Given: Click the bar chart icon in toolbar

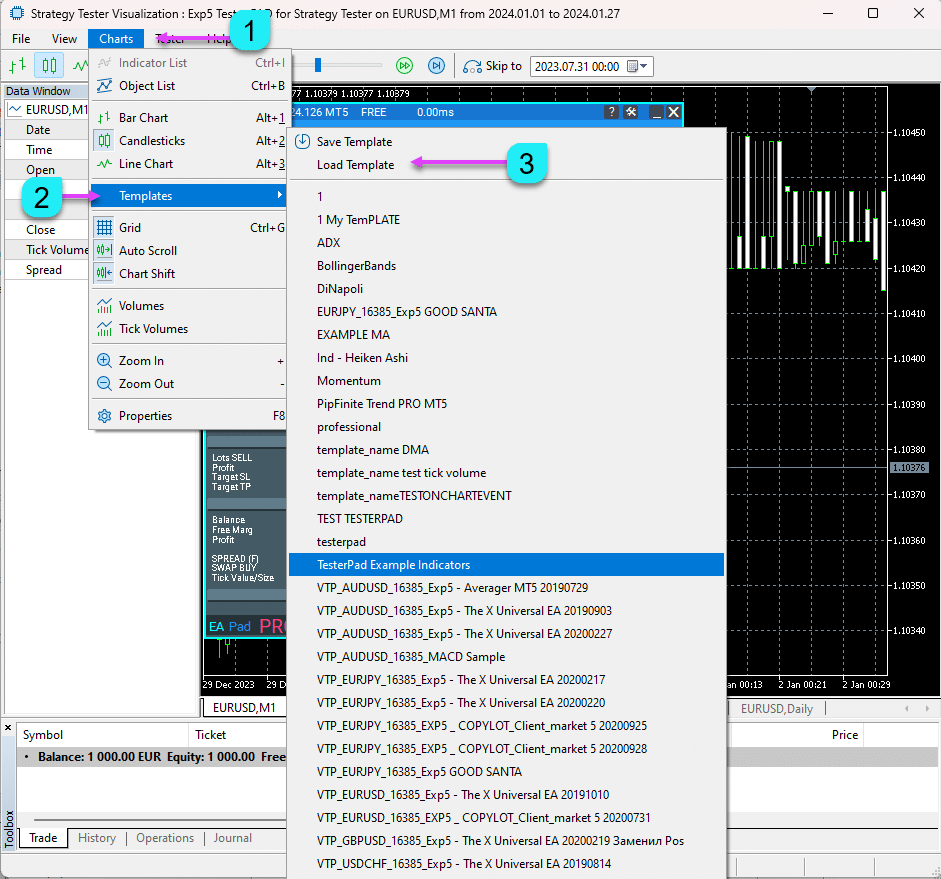Looking at the screenshot, I should [18, 65].
